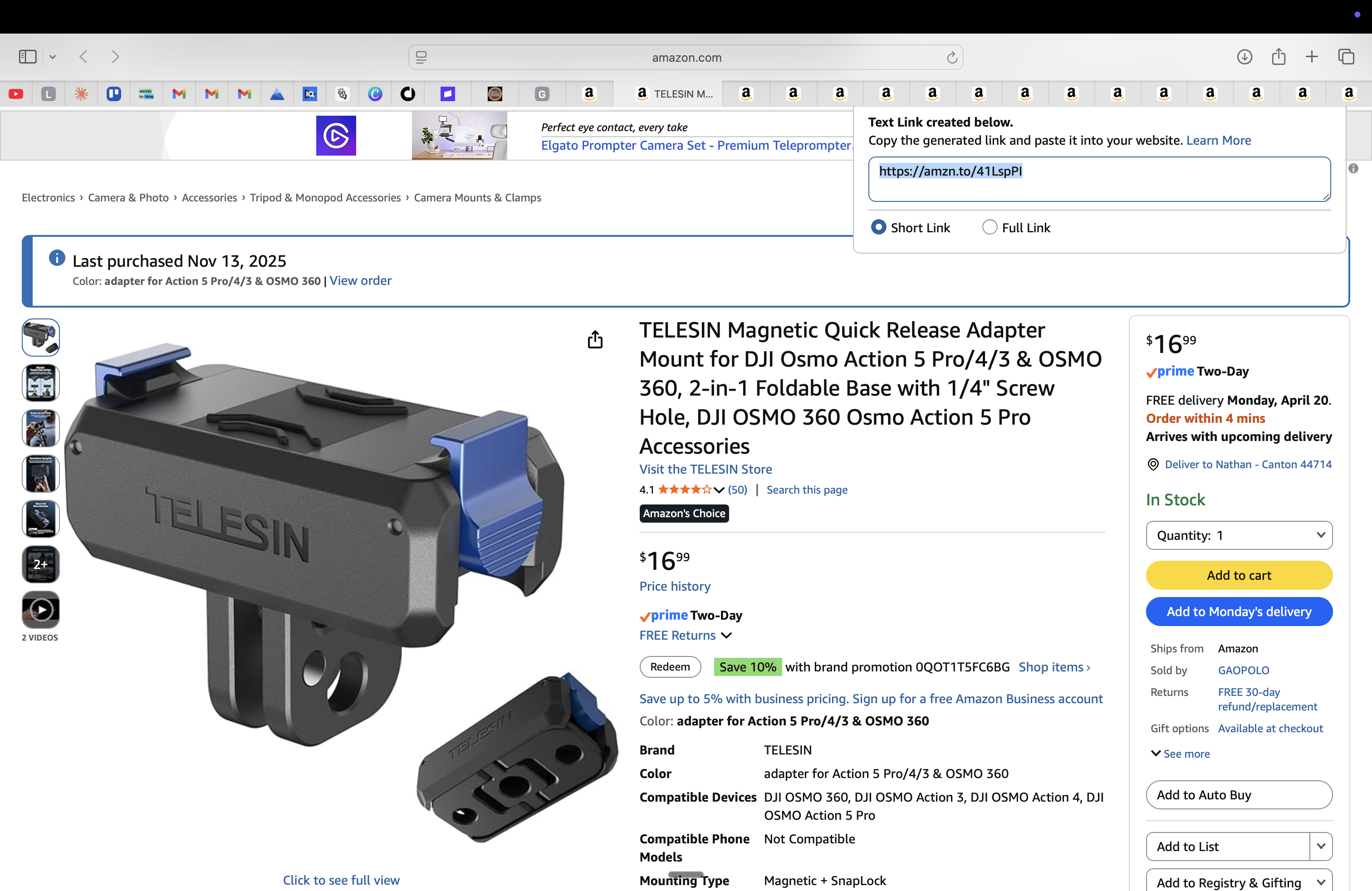Open the Crazy Amazing Designs pinned tab
The image size is (1372, 891).
point(495,93)
